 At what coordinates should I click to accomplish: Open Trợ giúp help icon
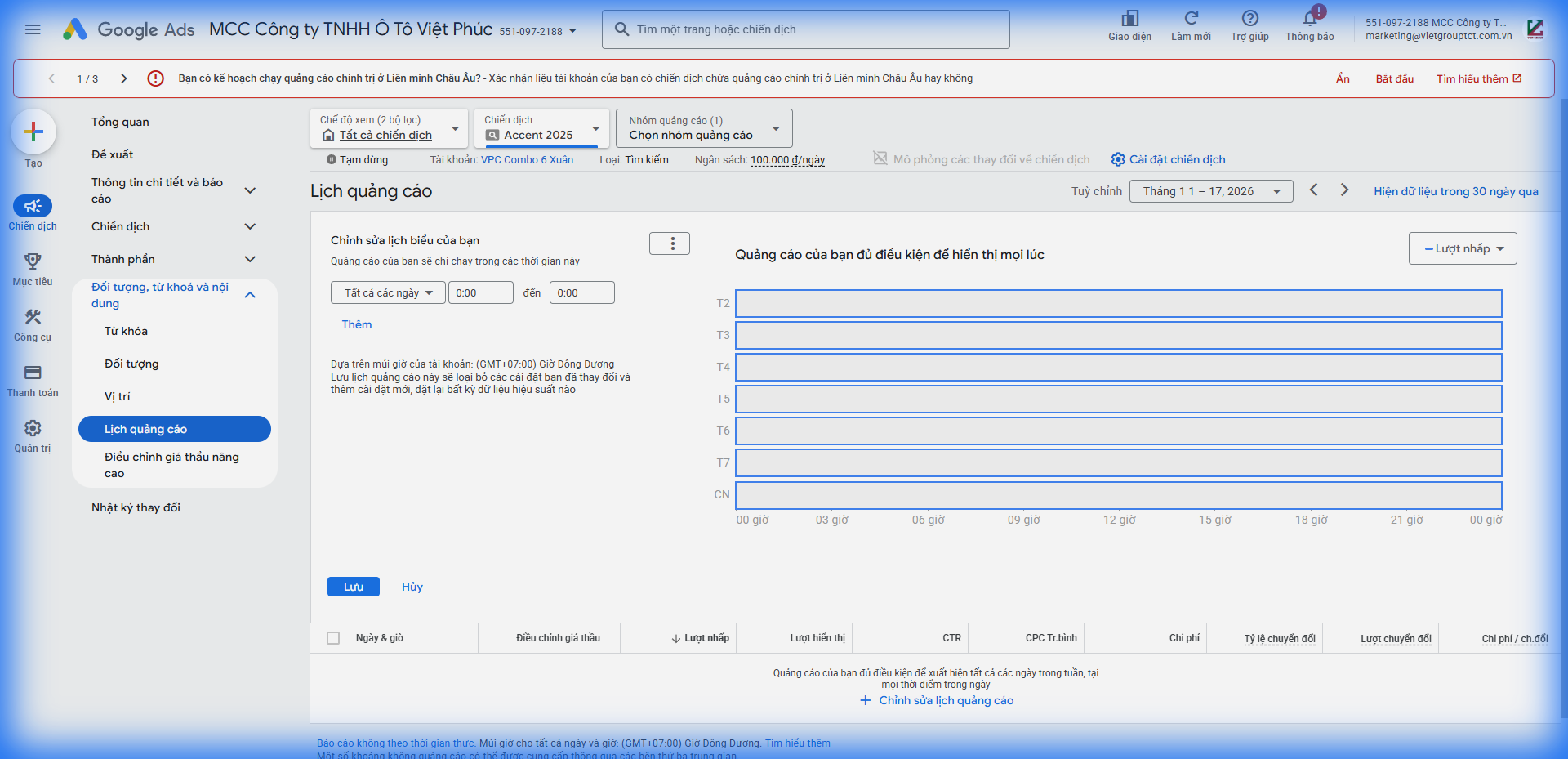[x=1249, y=19]
